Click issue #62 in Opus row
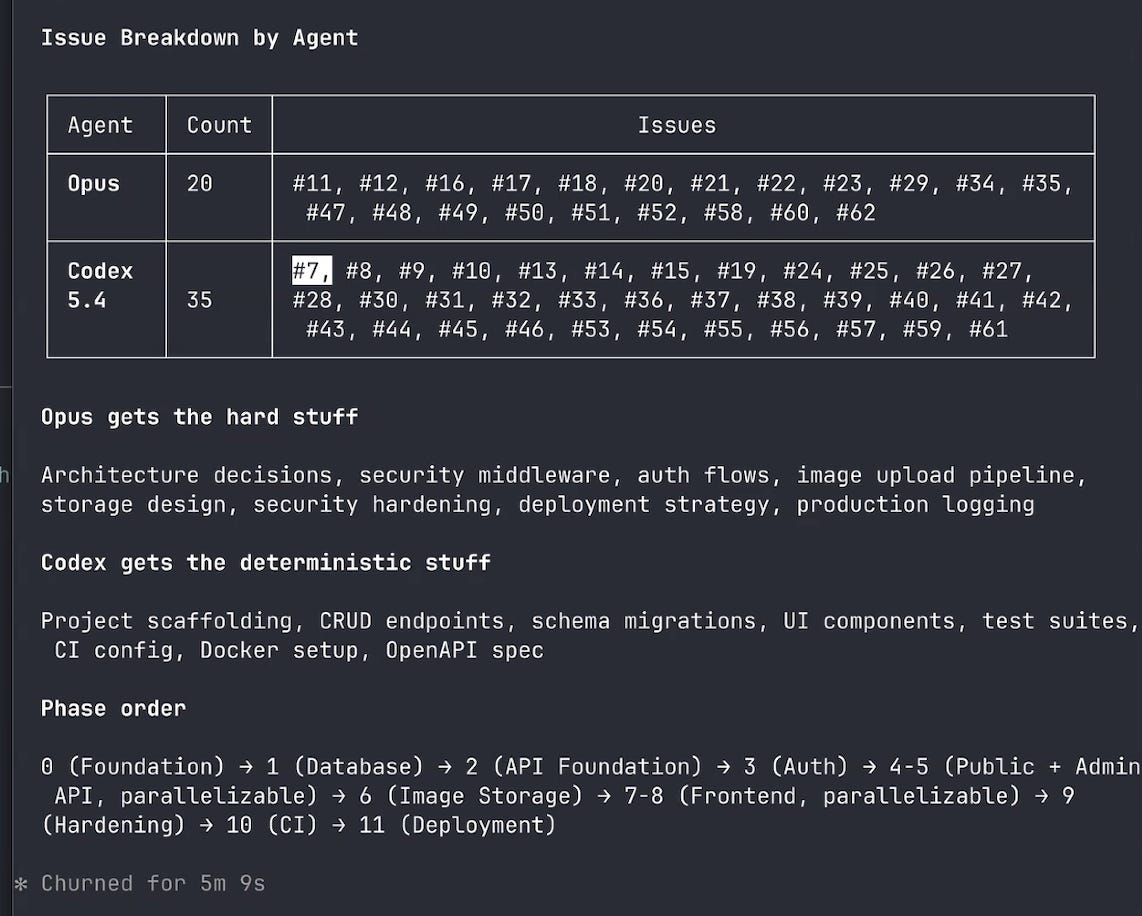 855,213
